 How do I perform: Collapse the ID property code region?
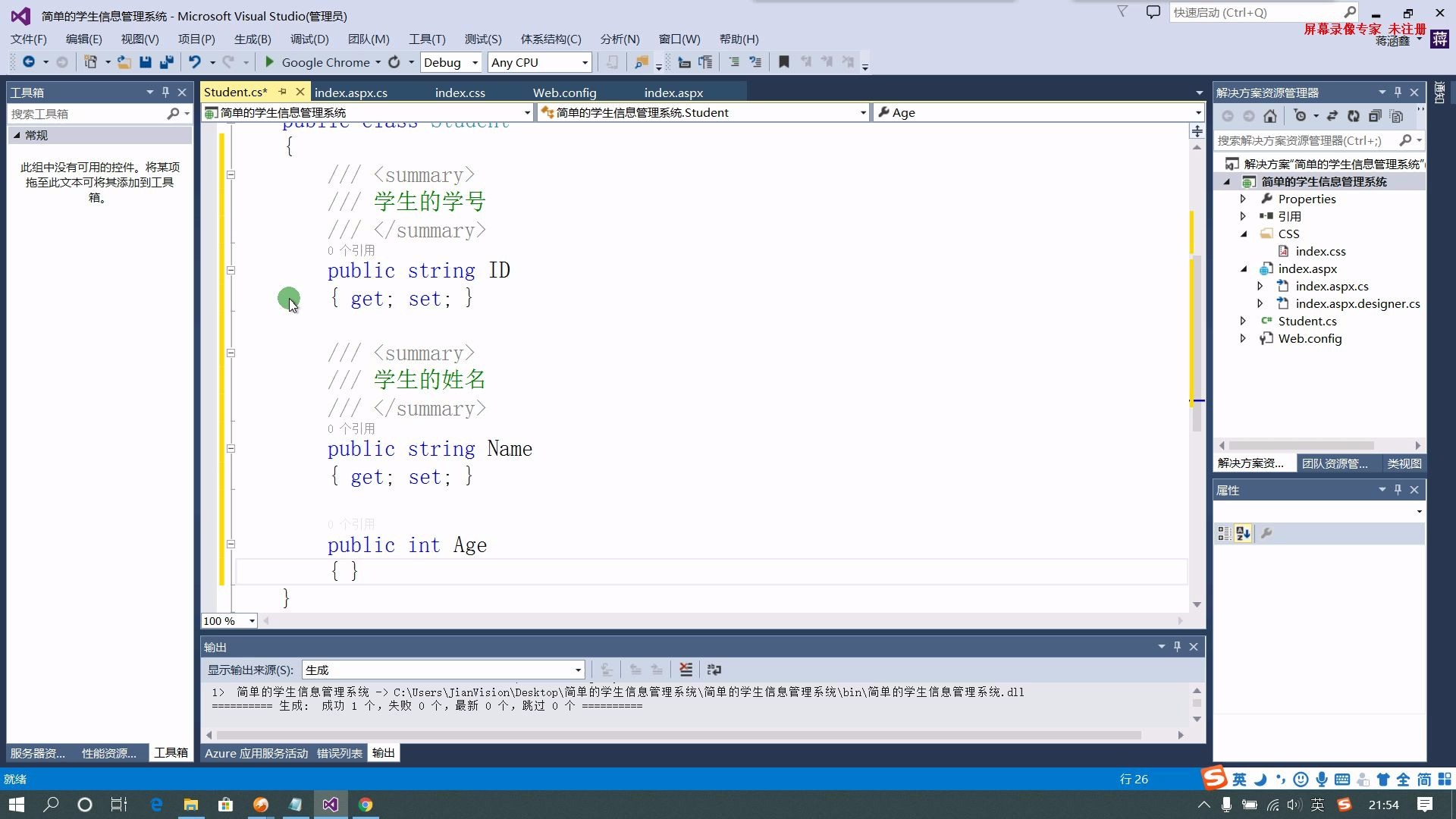coord(231,270)
